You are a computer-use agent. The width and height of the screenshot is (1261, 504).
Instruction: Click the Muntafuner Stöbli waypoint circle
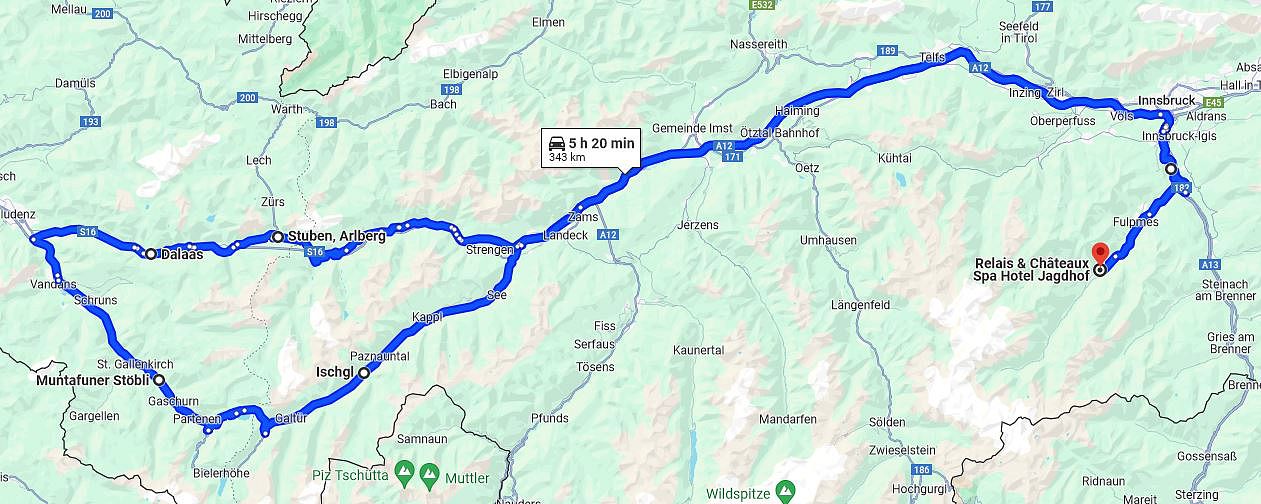159,380
